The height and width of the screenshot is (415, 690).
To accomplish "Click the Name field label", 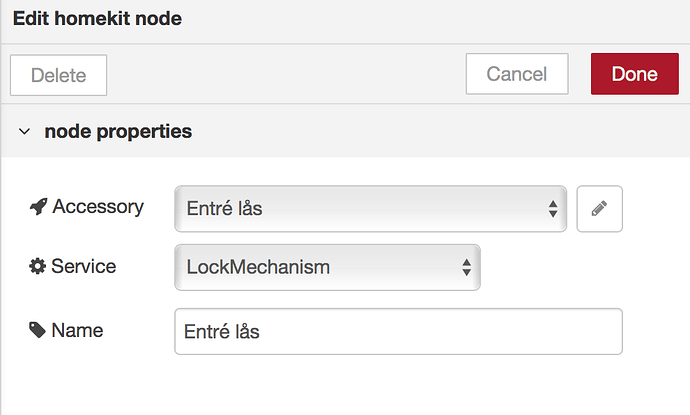I will pyautogui.click(x=77, y=330).
